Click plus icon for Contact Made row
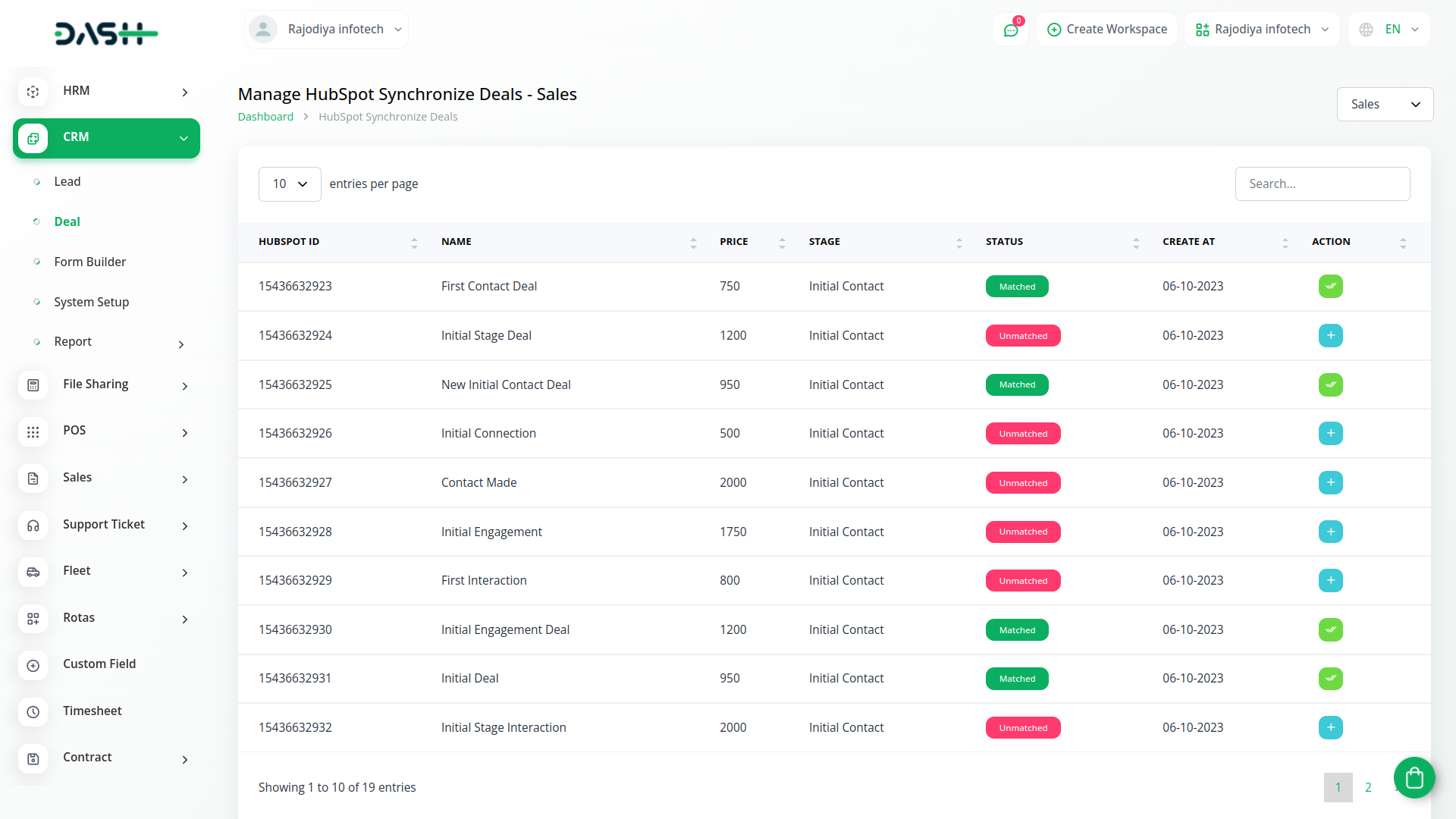Image resolution: width=1456 pixels, height=819 pixels. pyautogui.click(x=1330, y=483)
